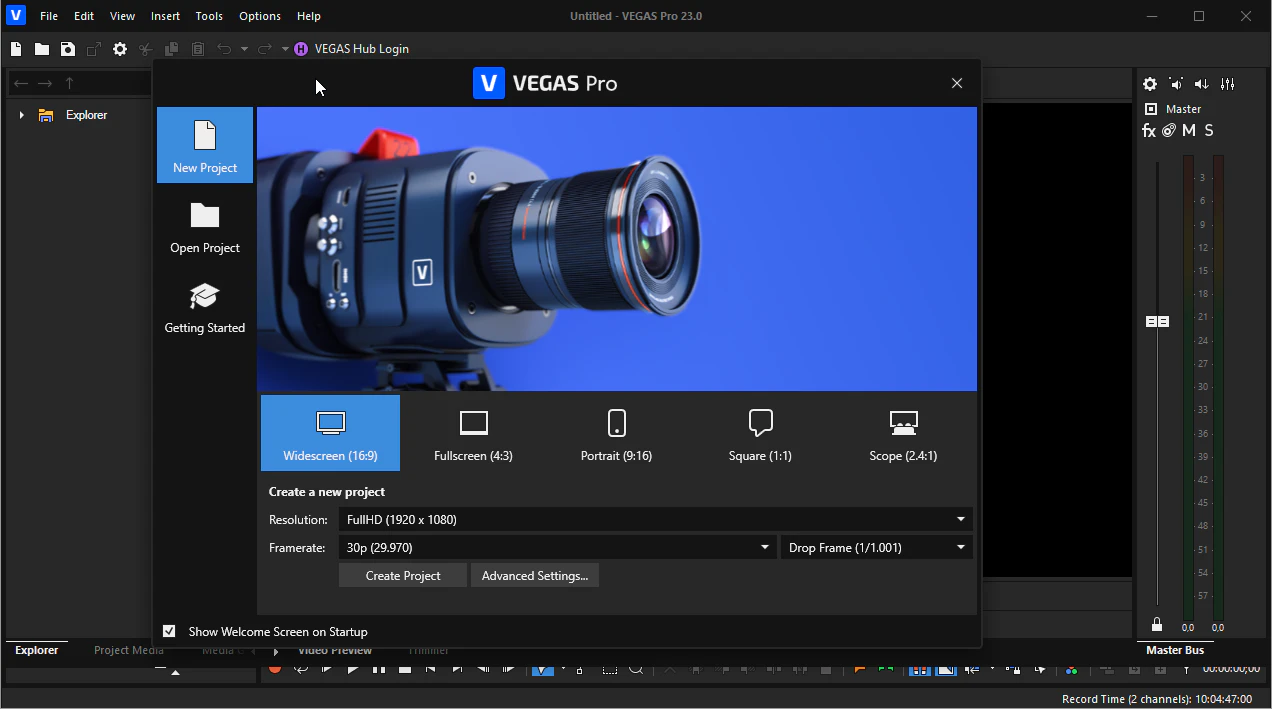Open the Open Project folder tile
1272x709 pixels.
point(205,227)
